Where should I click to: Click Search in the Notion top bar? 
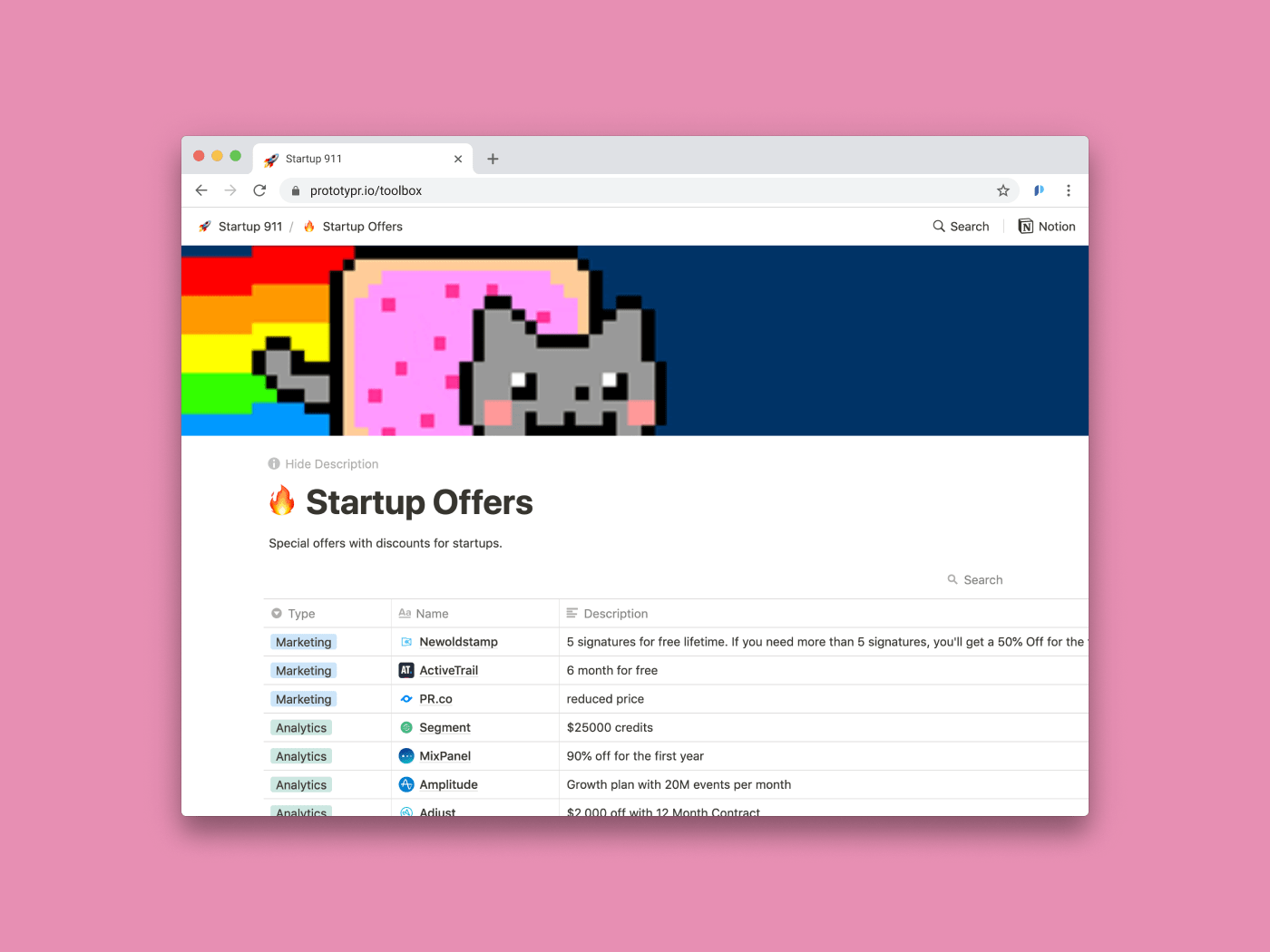961,227
